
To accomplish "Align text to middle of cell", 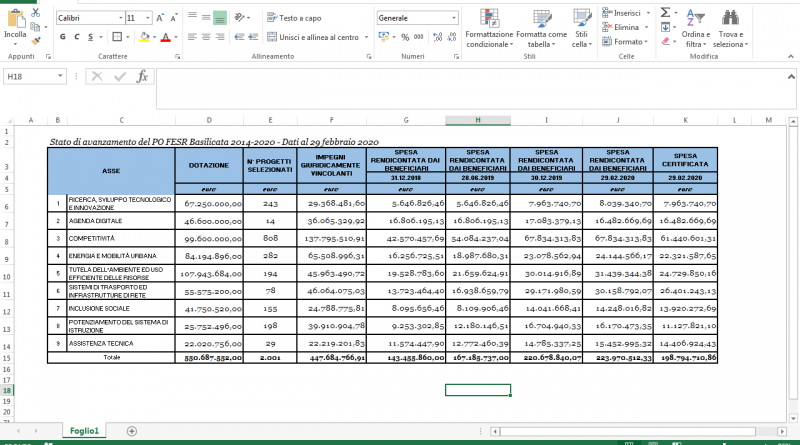I will [206, 17].
